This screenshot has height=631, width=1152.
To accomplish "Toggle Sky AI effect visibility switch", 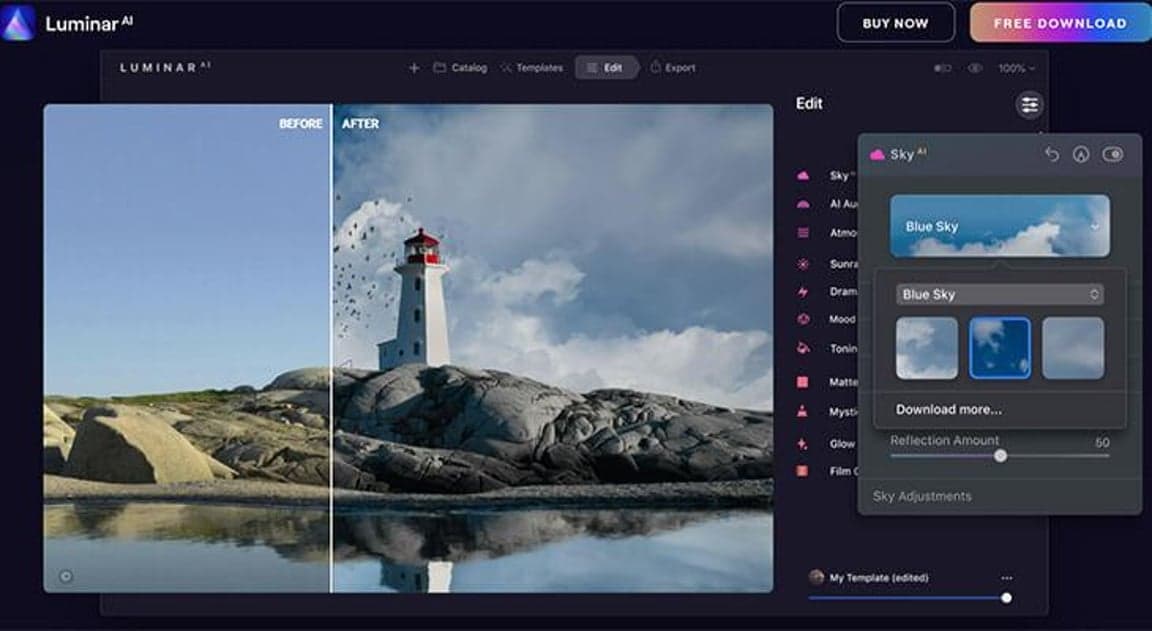I will pos(1112,155).
